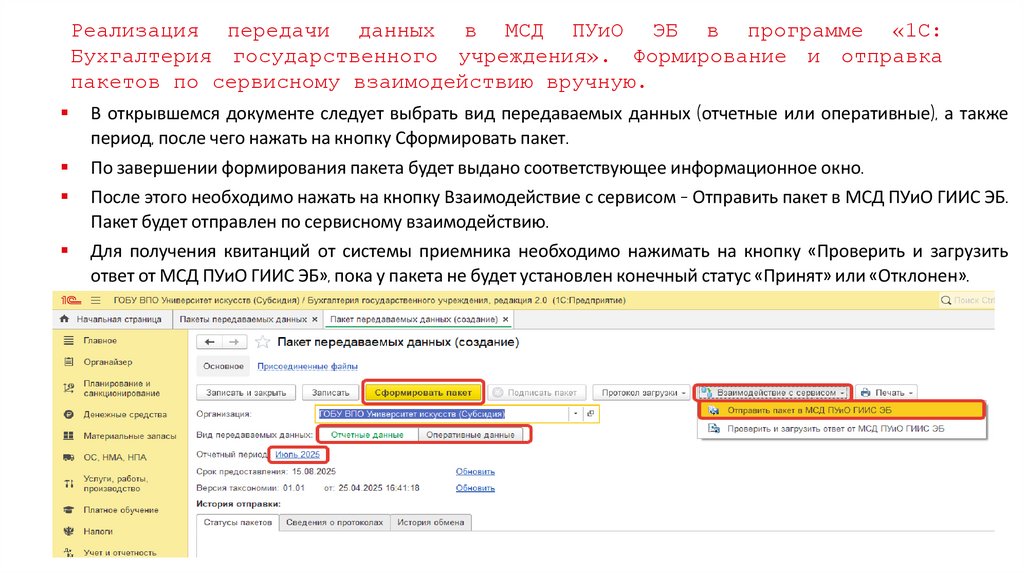1024x574 pixels.
Task: Close the Пакет передаваемых данных (создание) tab
Action: coord(505,319)
